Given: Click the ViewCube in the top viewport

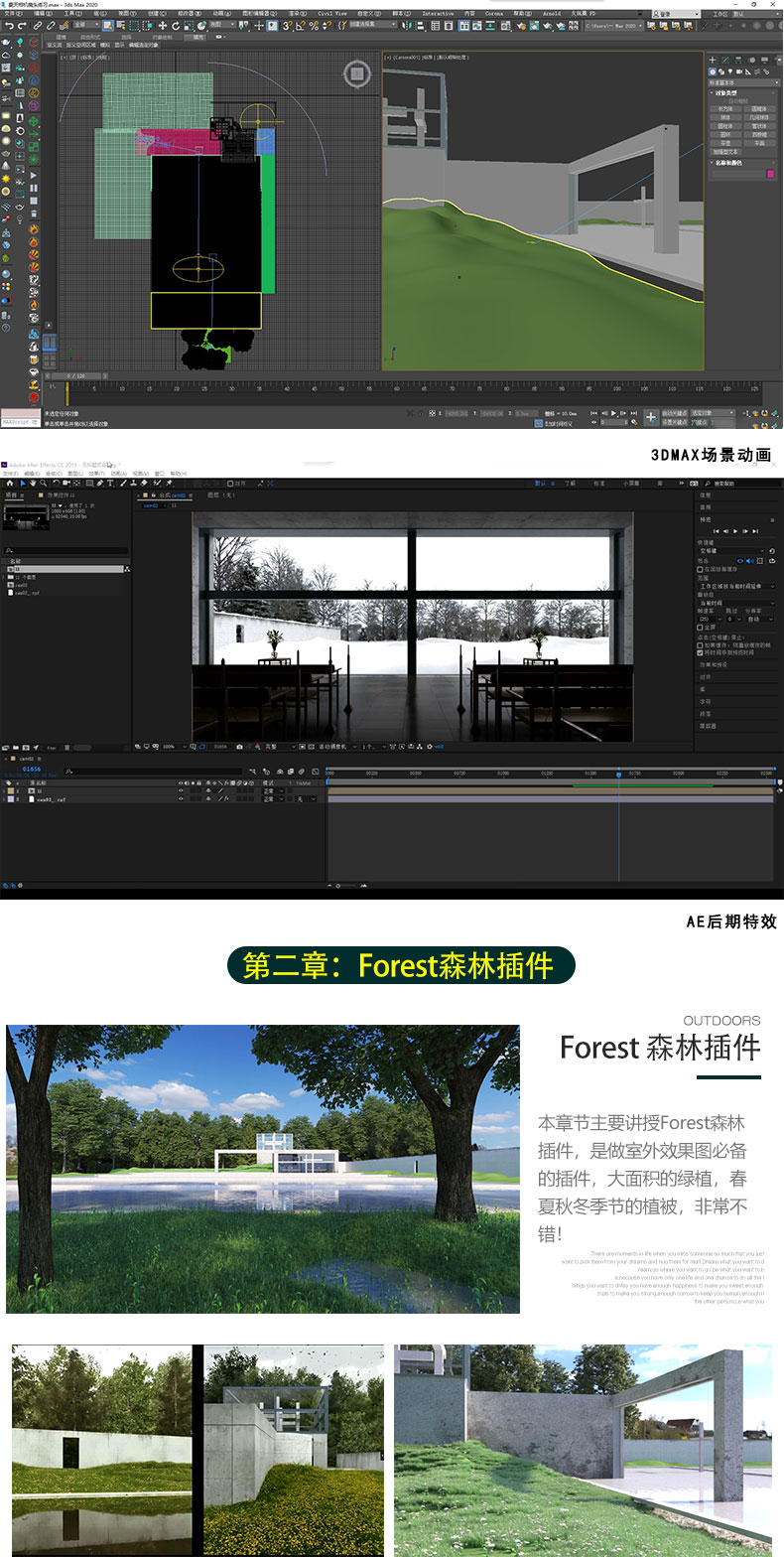Looking at the screenshot, I should pyautogui.click(x=357, y=73).
